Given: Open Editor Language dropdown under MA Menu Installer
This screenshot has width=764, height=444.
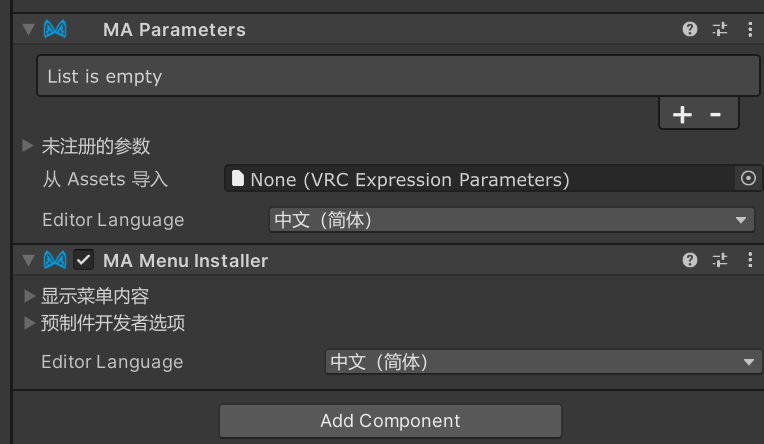Looking at the screenshot, I should [543, 362].
